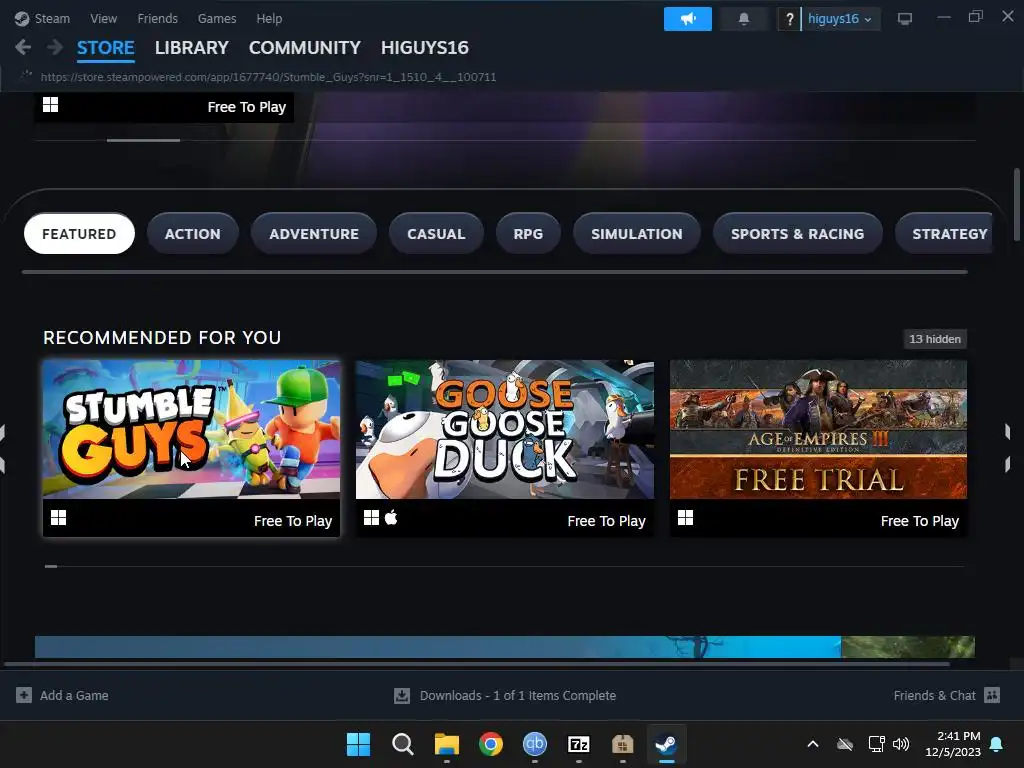1024x768 pixels.
Task: Select the CASUAL category pill
Action: click(x=436, y=234)
